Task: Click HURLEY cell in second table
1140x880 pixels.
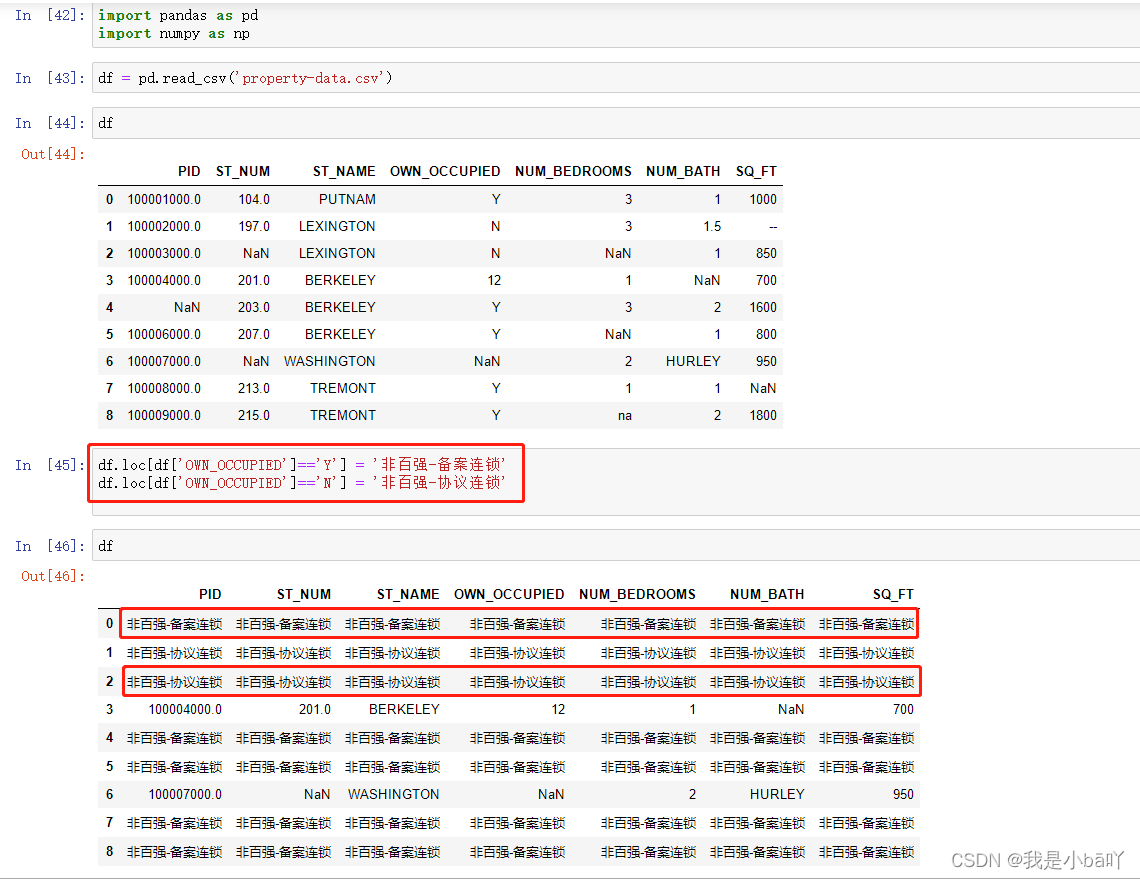Action: (x=777, y=794)
